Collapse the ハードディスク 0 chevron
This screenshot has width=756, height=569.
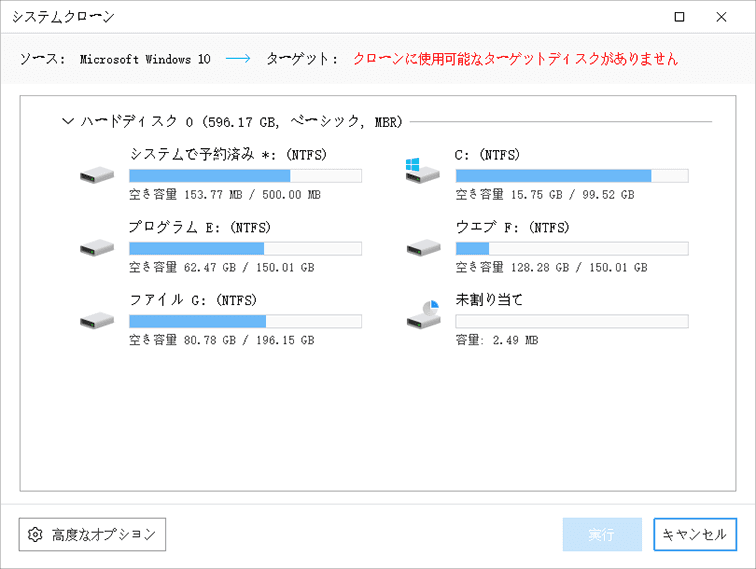(x=68, y=122)
